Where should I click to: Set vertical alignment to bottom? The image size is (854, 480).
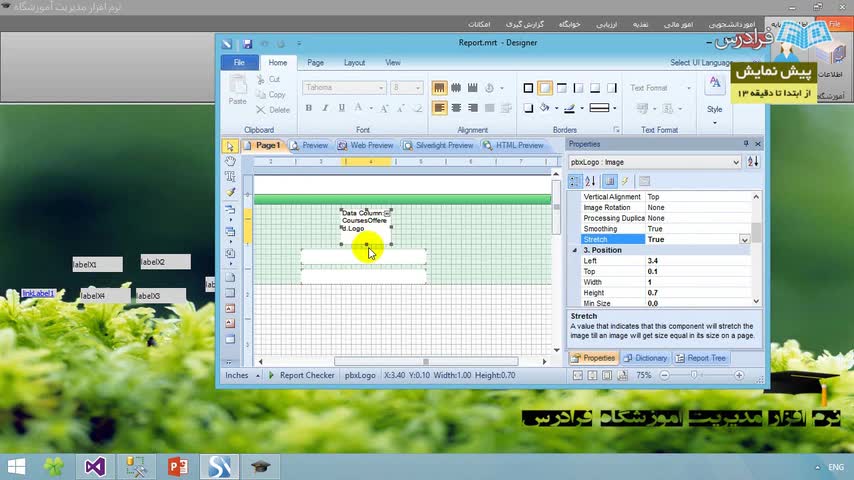coord(473,88)
